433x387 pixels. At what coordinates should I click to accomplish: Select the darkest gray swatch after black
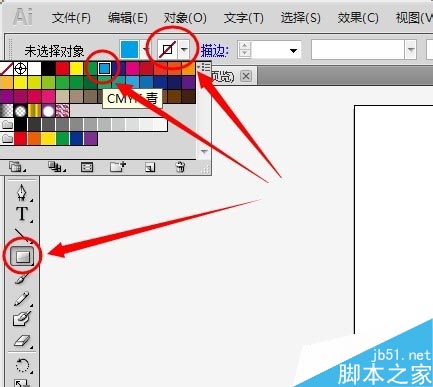(x=34, y=124)
